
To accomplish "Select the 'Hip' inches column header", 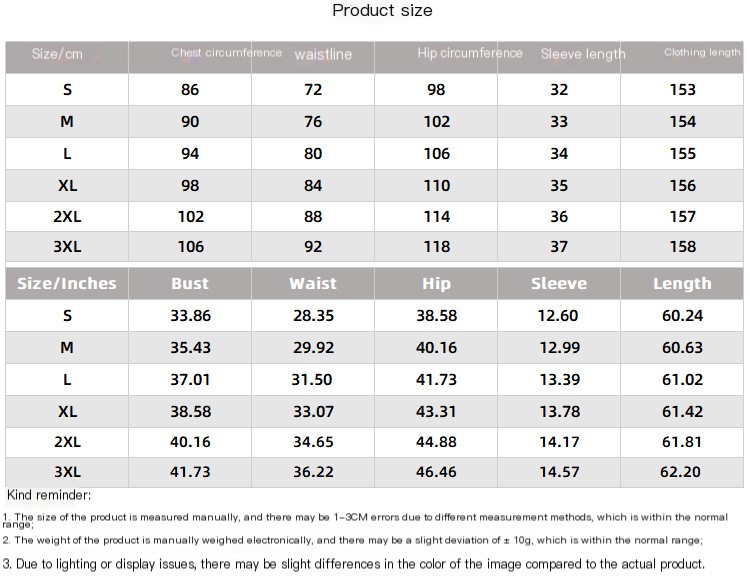I will 436,283.
